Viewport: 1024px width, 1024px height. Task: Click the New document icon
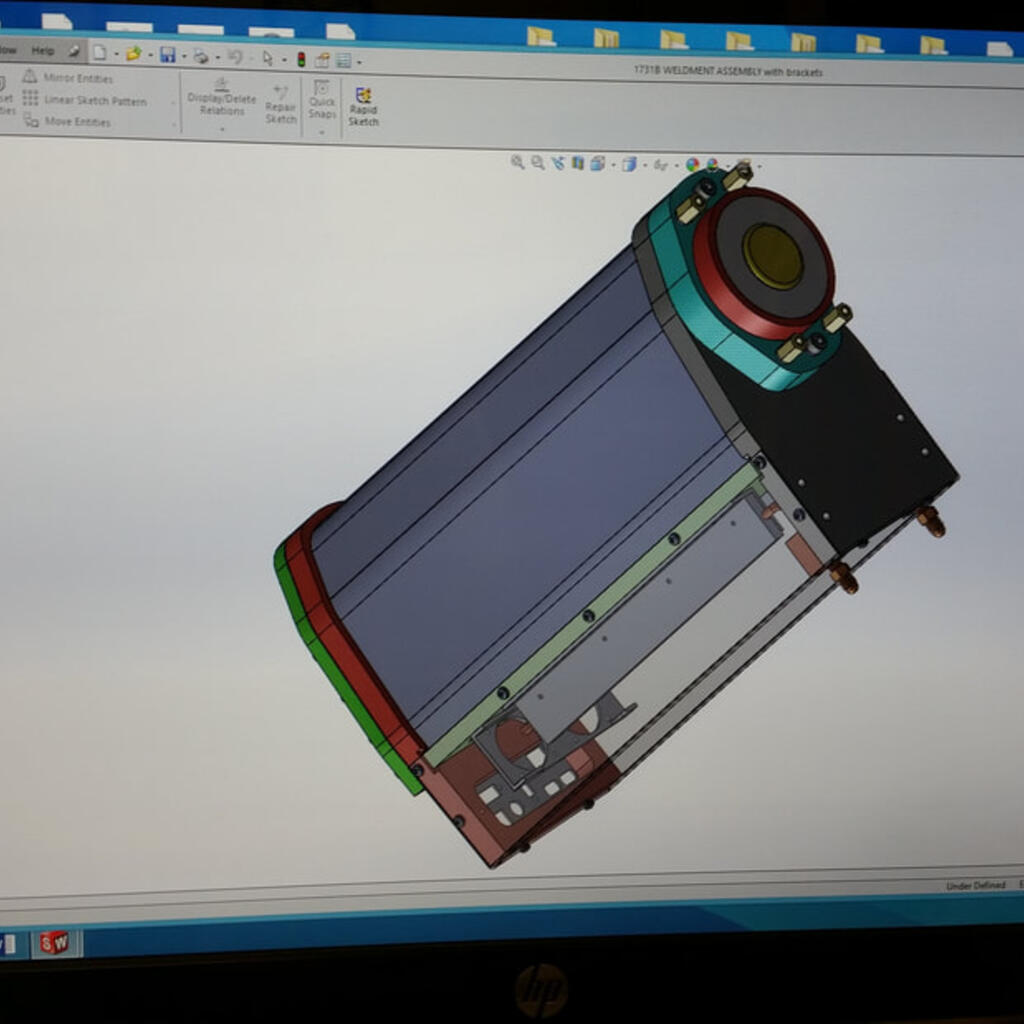coord(100,53)
